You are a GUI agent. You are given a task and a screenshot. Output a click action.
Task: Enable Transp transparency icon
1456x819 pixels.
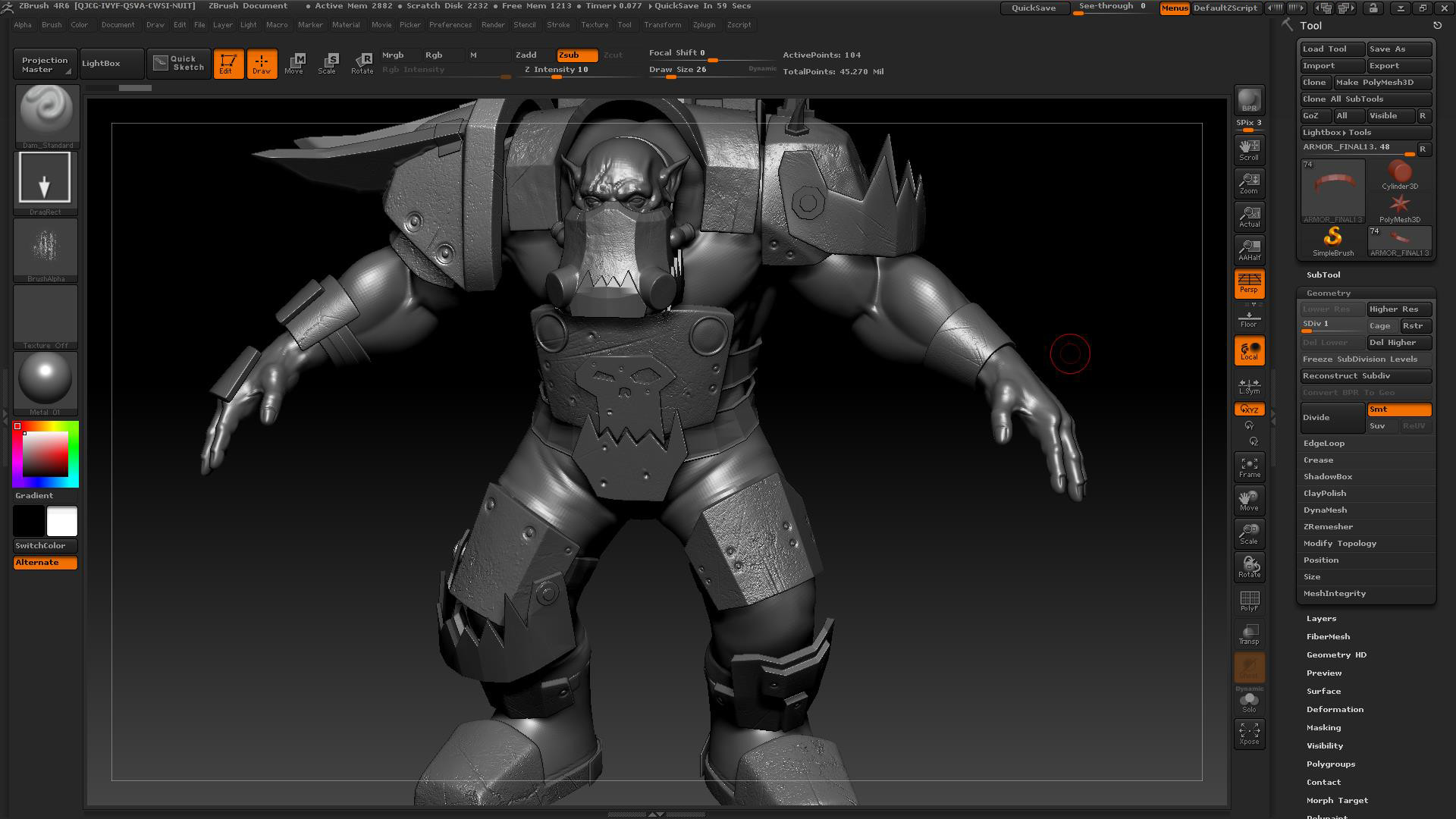pos(1249,635)
